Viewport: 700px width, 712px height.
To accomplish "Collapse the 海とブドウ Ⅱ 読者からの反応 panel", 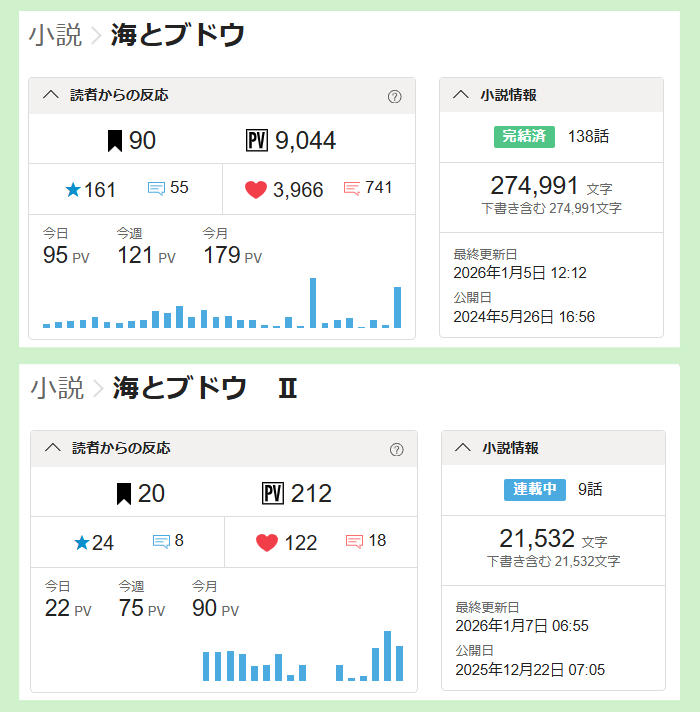I will (54, 449).
